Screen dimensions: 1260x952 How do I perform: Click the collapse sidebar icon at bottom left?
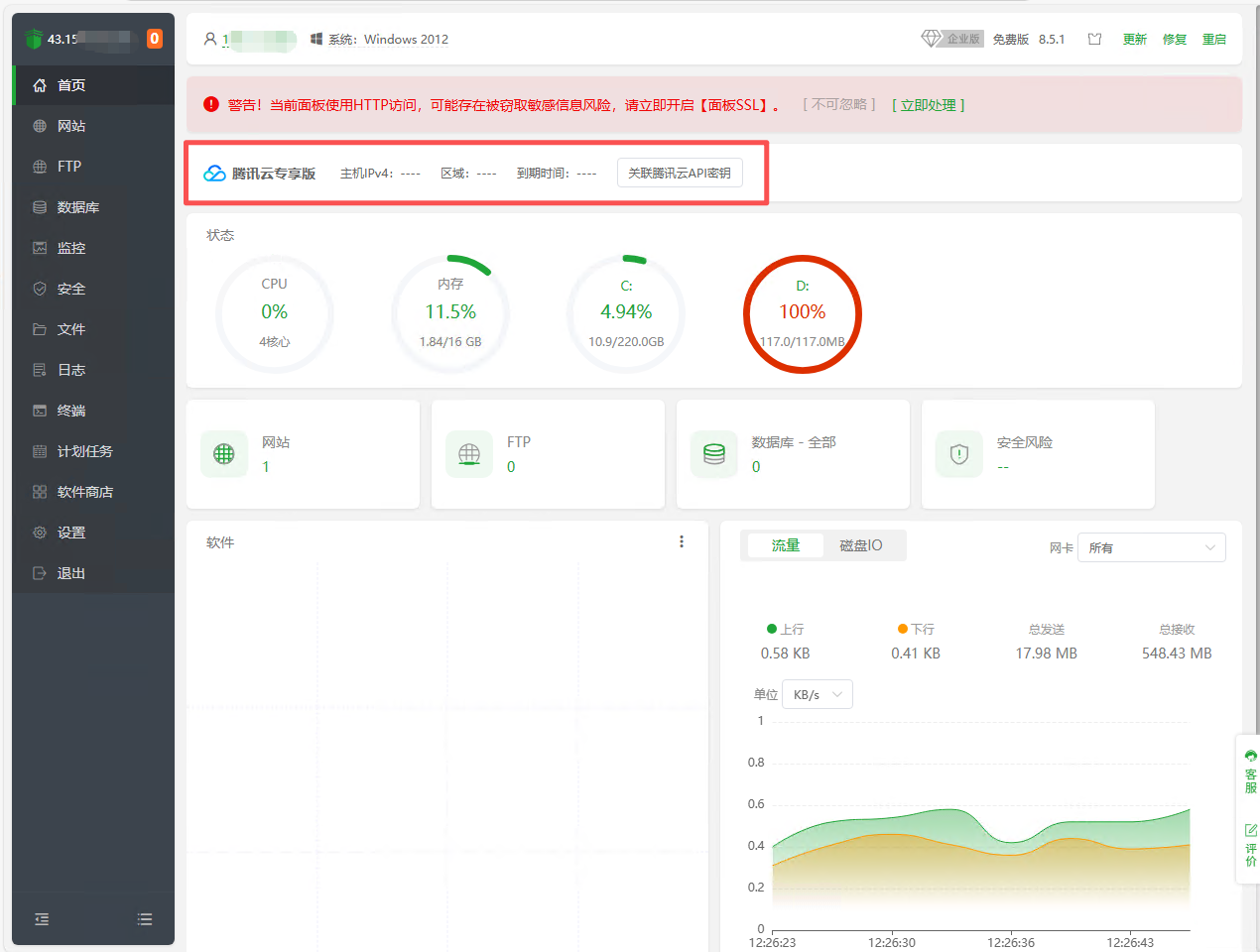pos(42,919)
